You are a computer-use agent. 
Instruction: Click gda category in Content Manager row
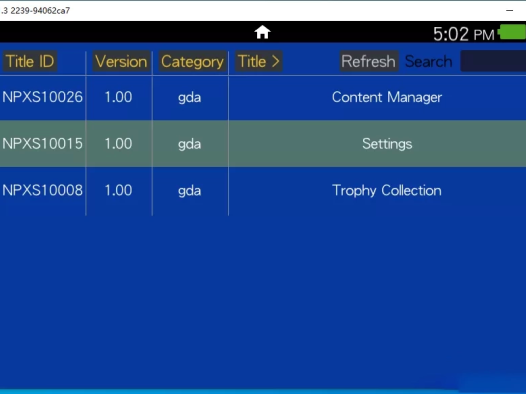(x=190, y=98)
